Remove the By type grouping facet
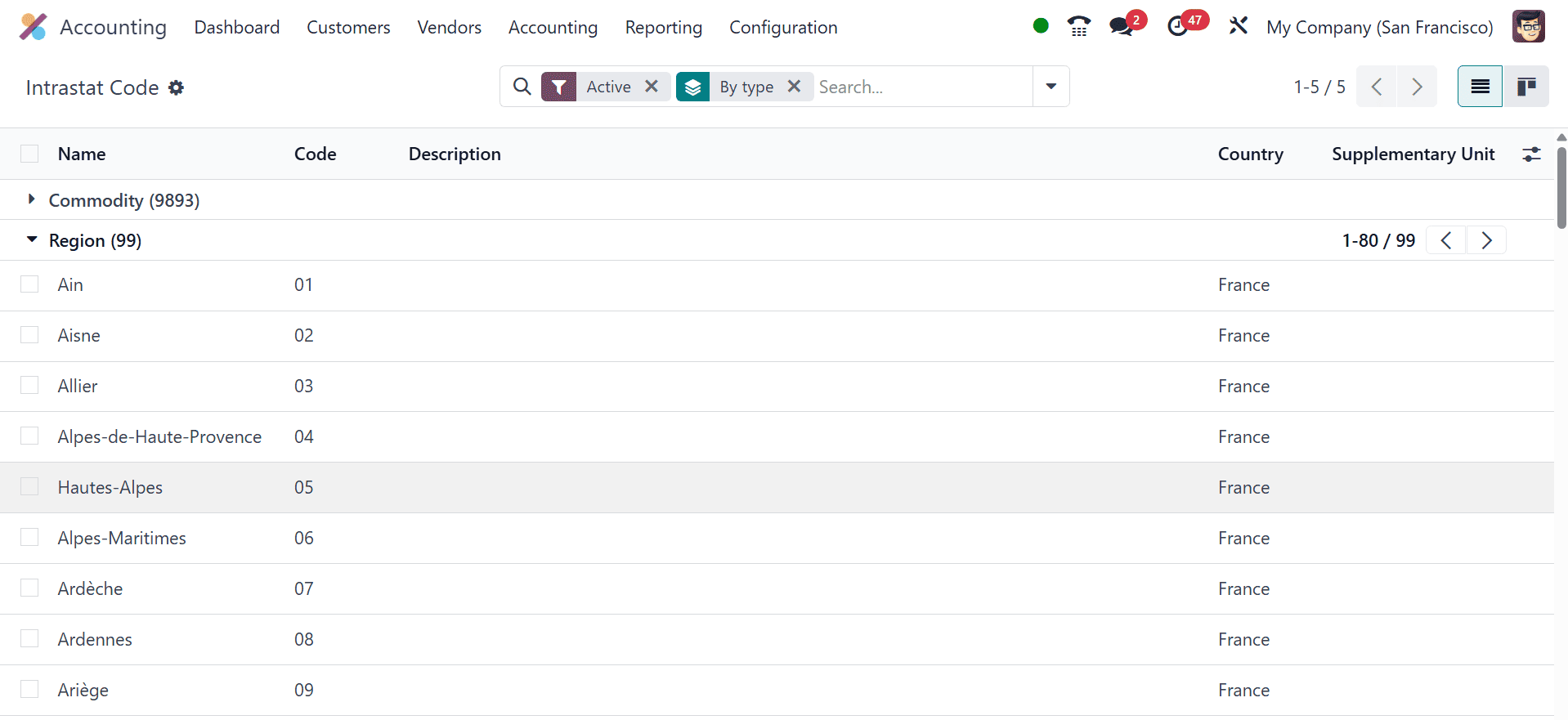 point(794,86)
